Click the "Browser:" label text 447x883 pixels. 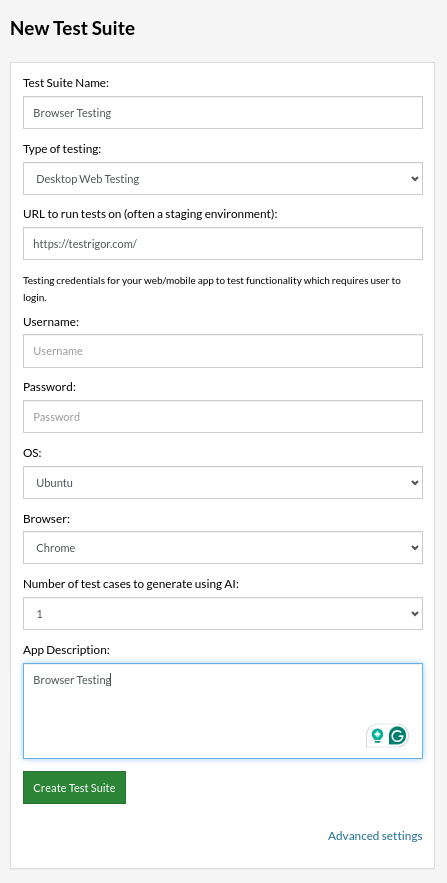[x=47, y=519]
